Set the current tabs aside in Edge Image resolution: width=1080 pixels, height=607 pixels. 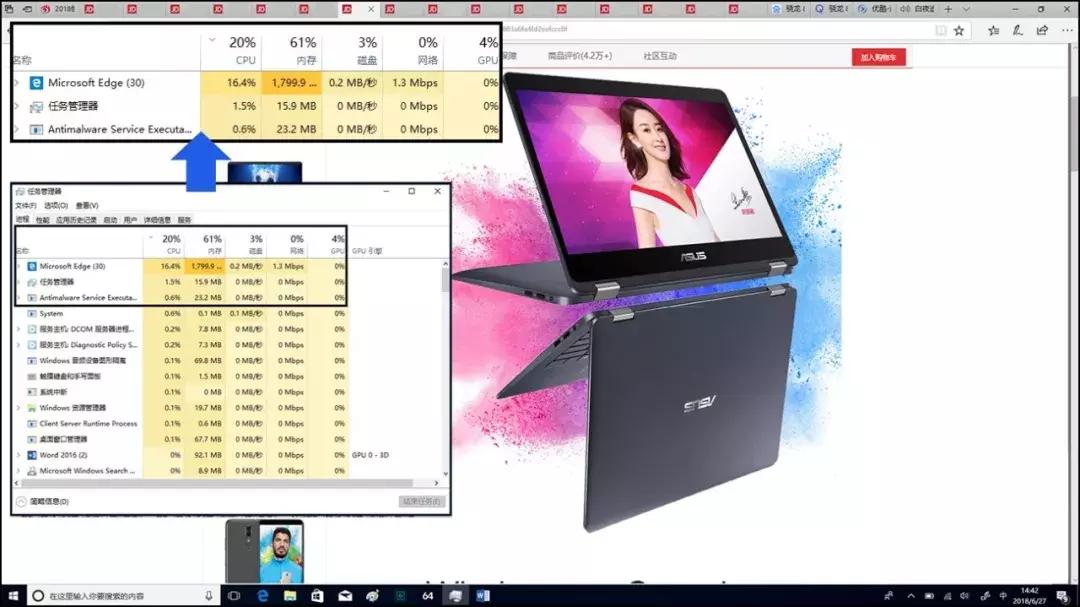[x=28, y=9]
